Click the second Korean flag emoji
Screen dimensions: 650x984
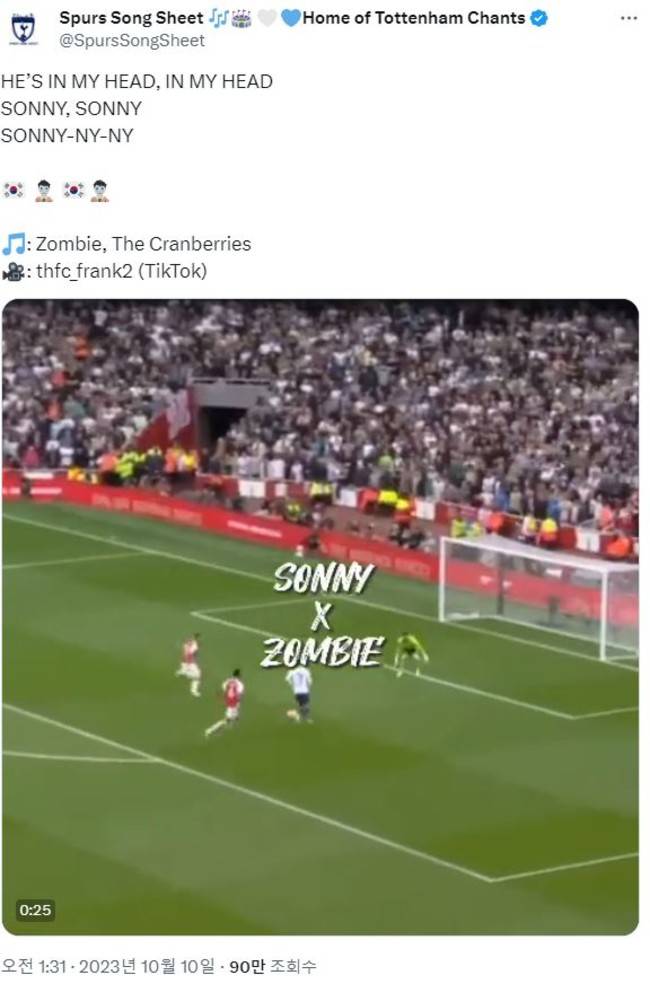click(x=73, y=190)
